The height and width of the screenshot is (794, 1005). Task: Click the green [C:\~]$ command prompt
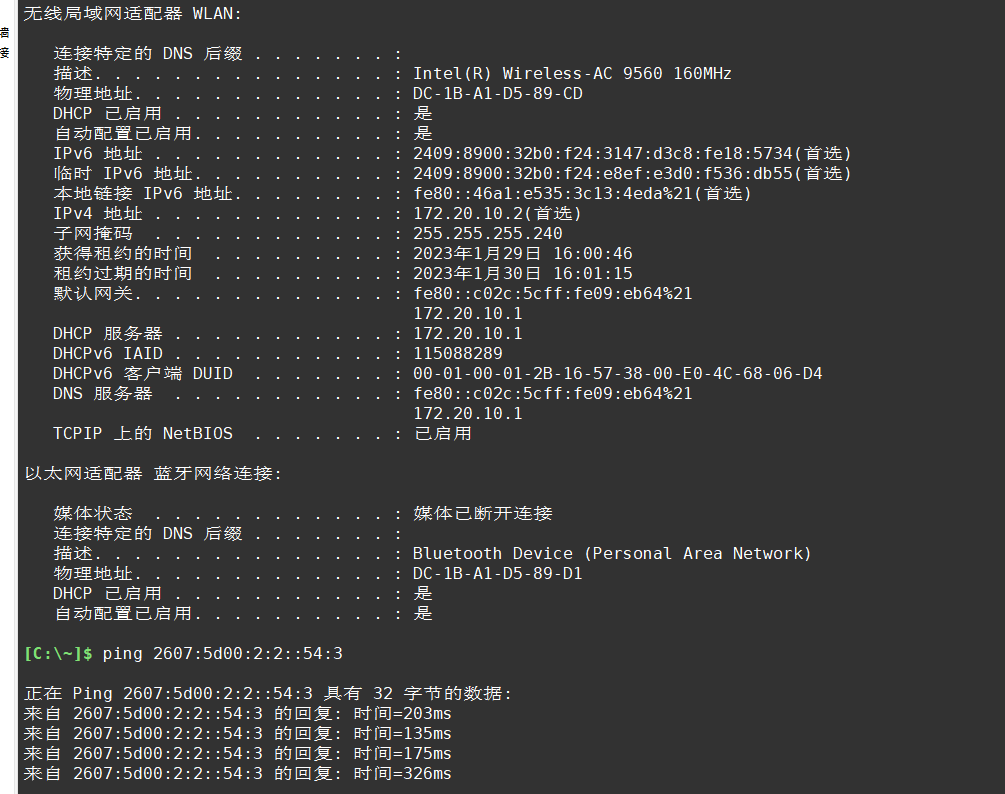(x=58, y=654)
